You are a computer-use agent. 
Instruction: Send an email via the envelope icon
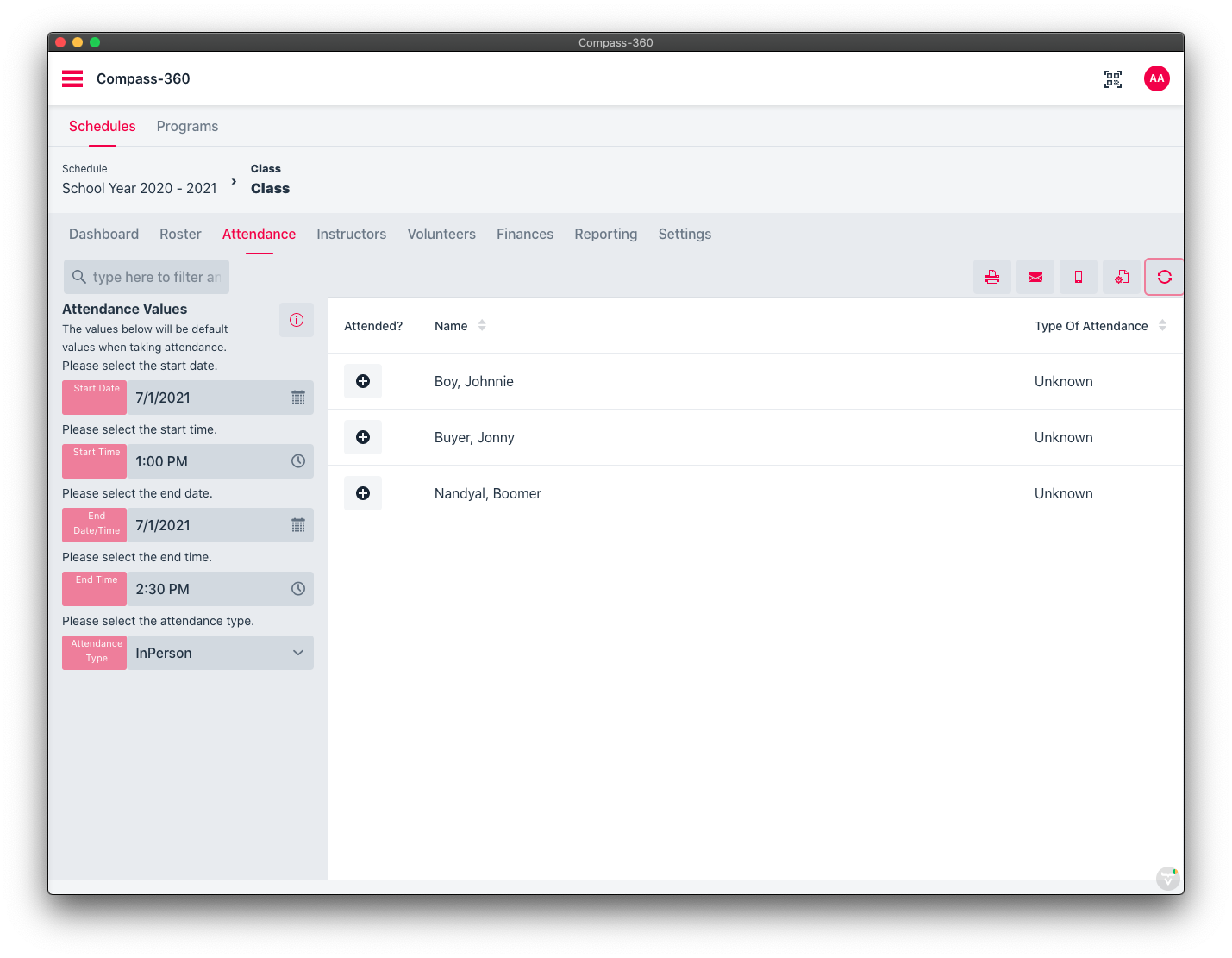1035,277
